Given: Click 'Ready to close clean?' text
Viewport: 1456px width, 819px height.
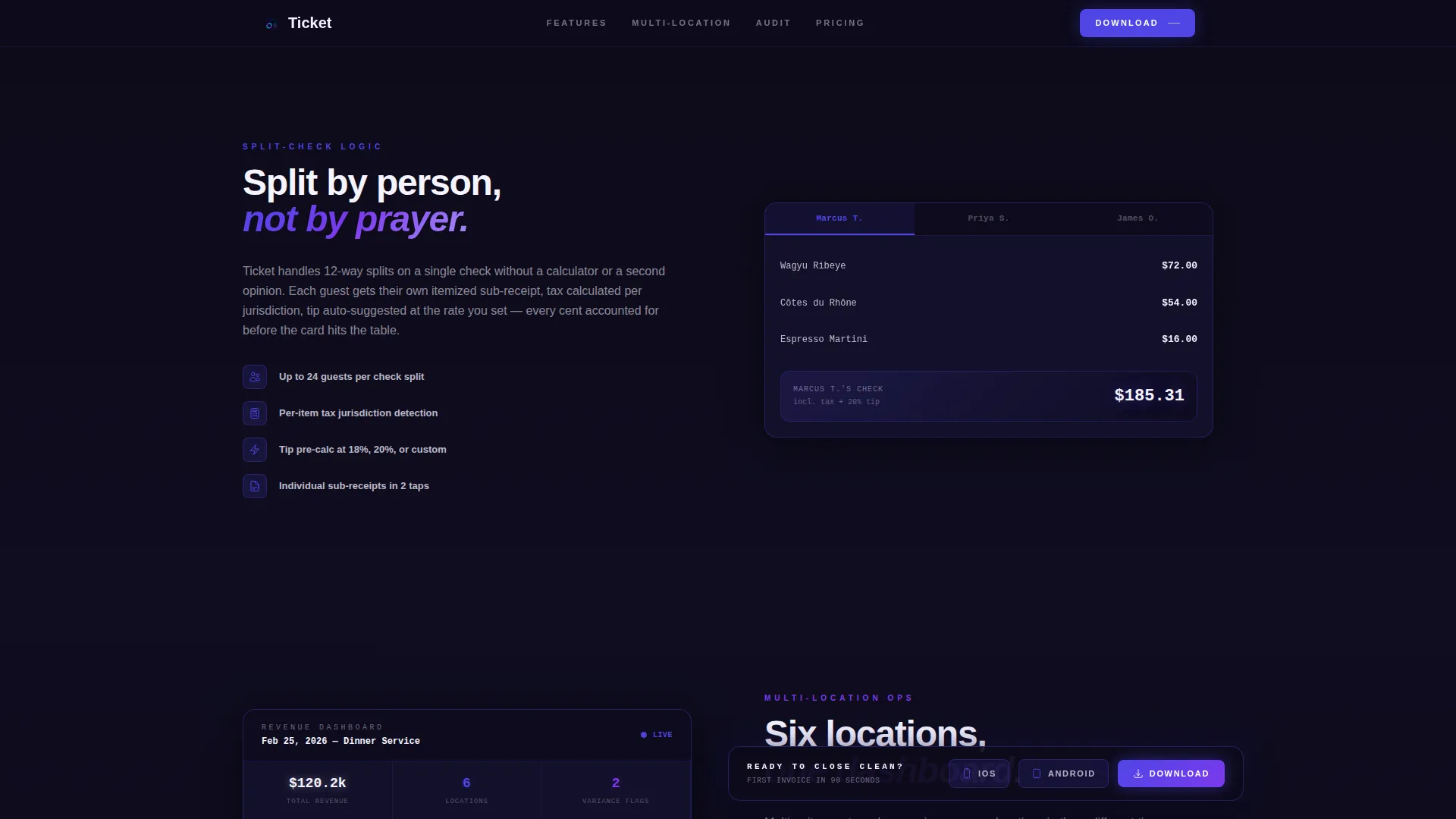Looking at the screenshot, I should coord(825,767).
